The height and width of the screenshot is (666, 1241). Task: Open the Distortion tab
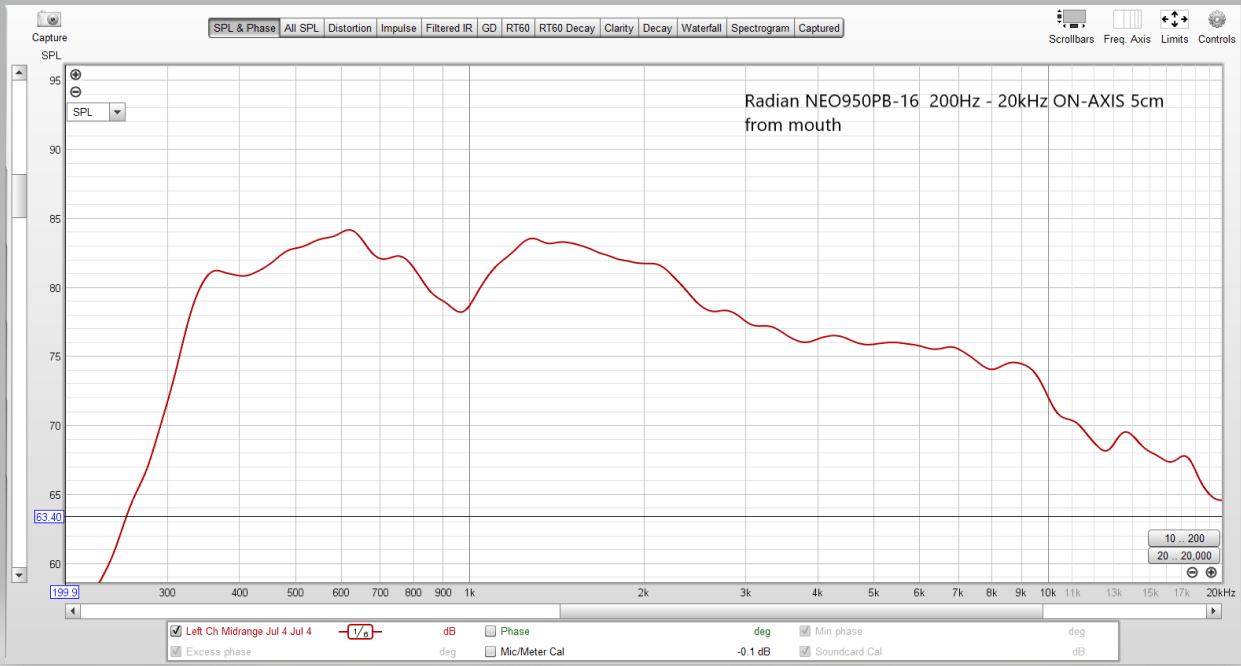point(350,28)
